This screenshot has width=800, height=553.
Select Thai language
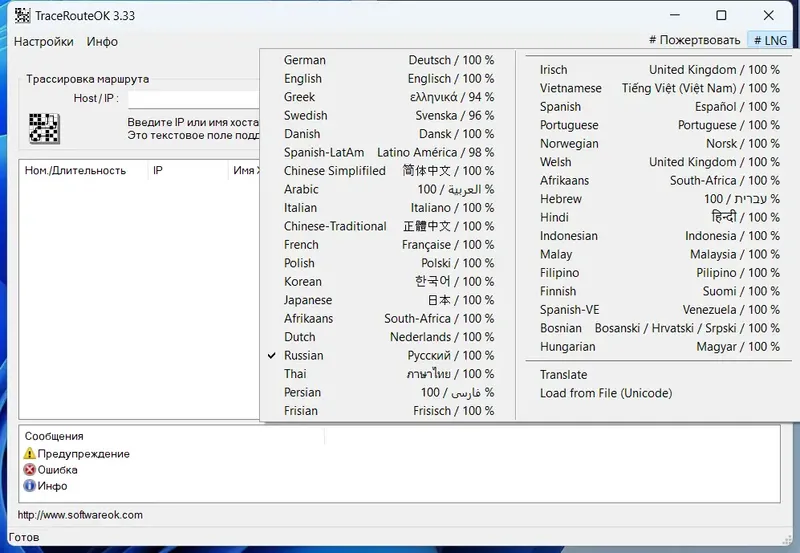click(388, 374)
